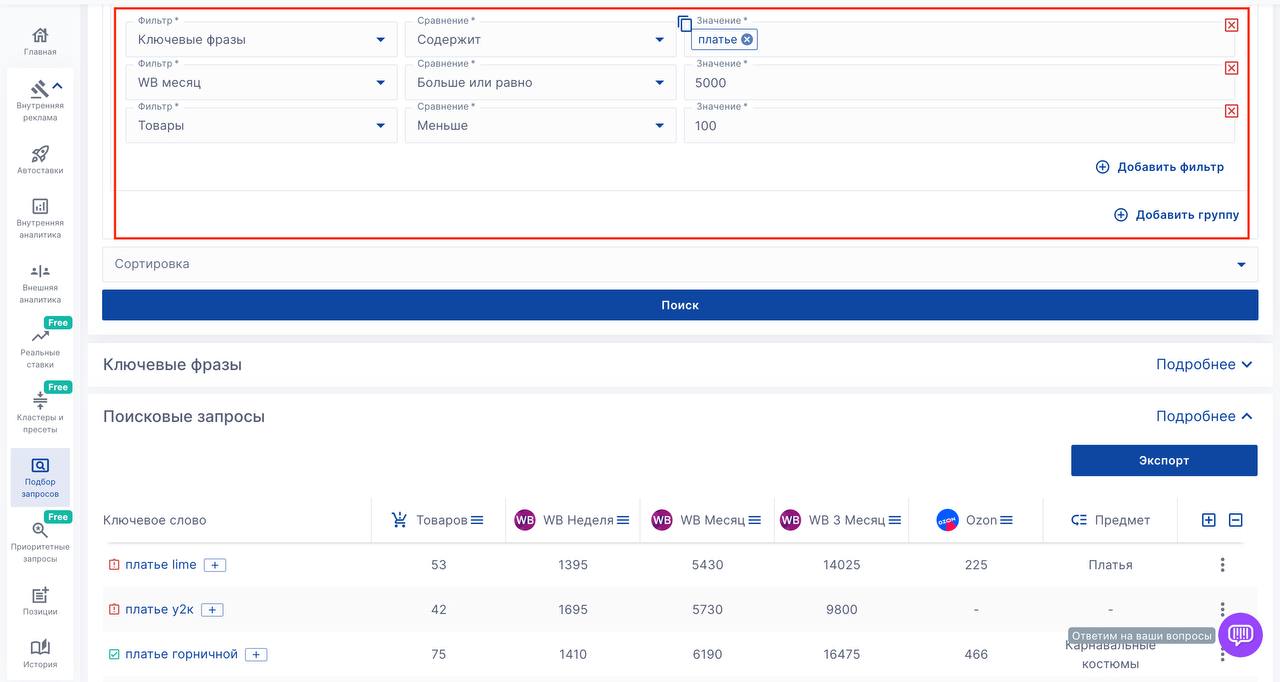Toggle the checkbox icon beside платье горничной
Screen dimensions: 1280x682
tap(114, 655)
